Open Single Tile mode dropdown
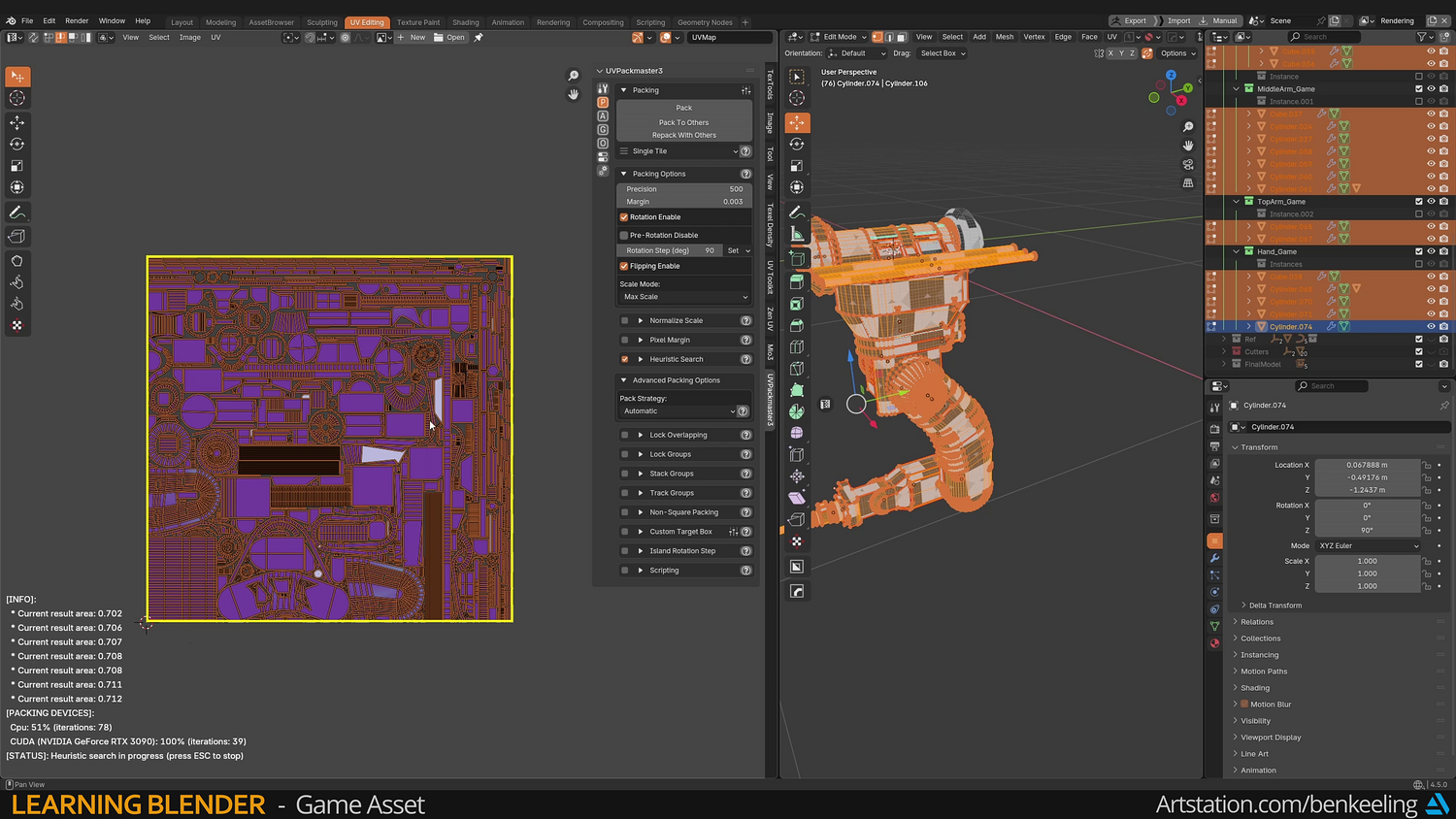This screenshot has height=819, width=1456. (678, 151)
